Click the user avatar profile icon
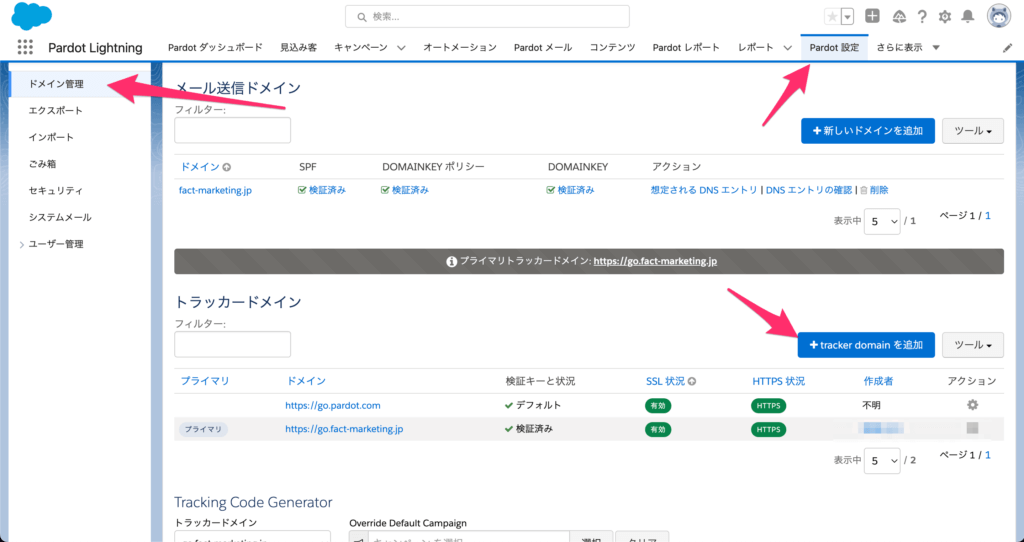Image resolution: width=1024 pixels, height=542 pixels. [x=998, y=16]
